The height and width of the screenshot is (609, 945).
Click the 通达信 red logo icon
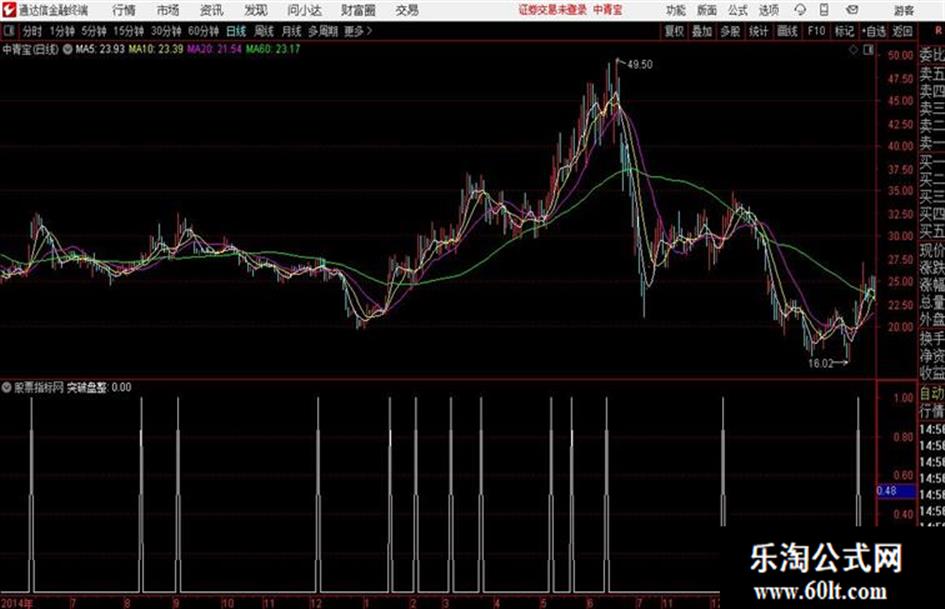[x=8, y=10]
